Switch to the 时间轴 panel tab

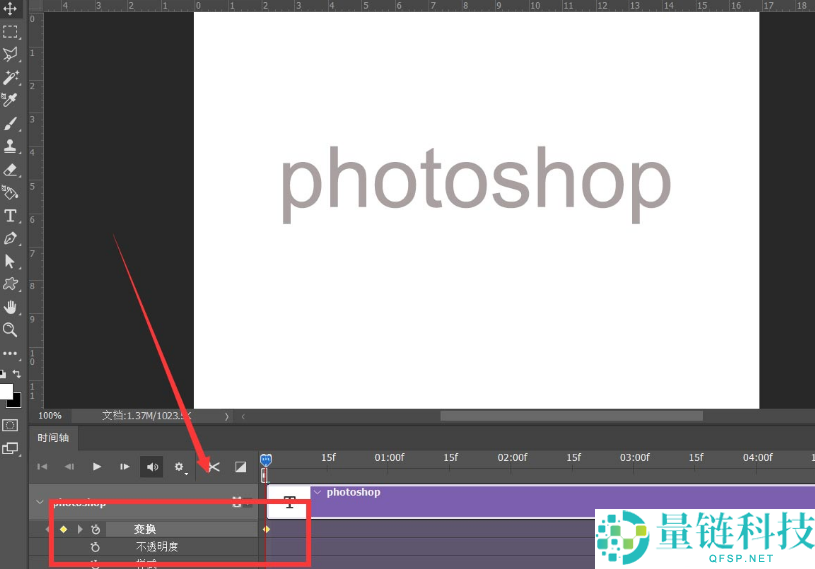pyautogui.click(x=54, y=437)
